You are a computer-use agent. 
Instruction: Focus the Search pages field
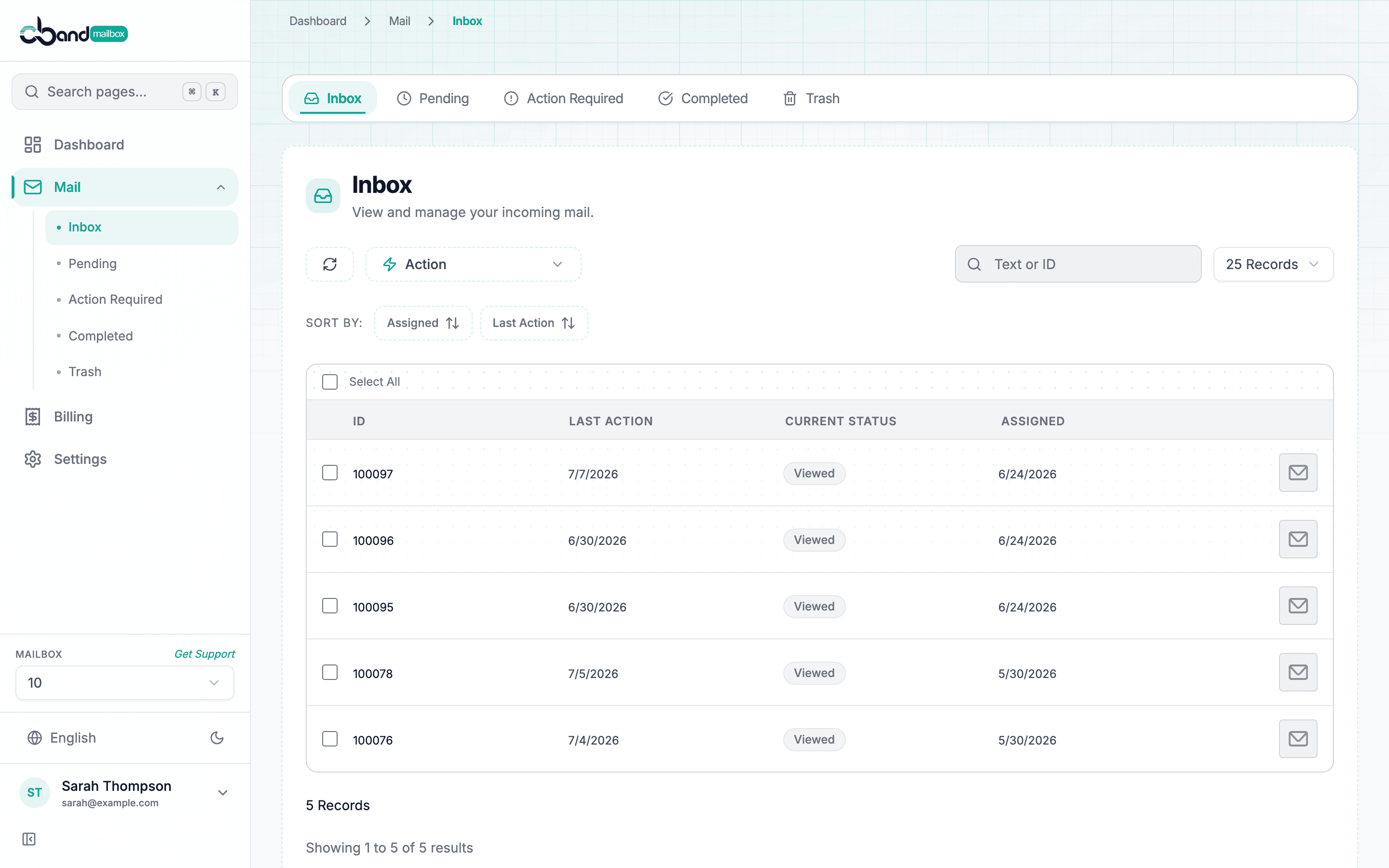(x=124, y=92)
